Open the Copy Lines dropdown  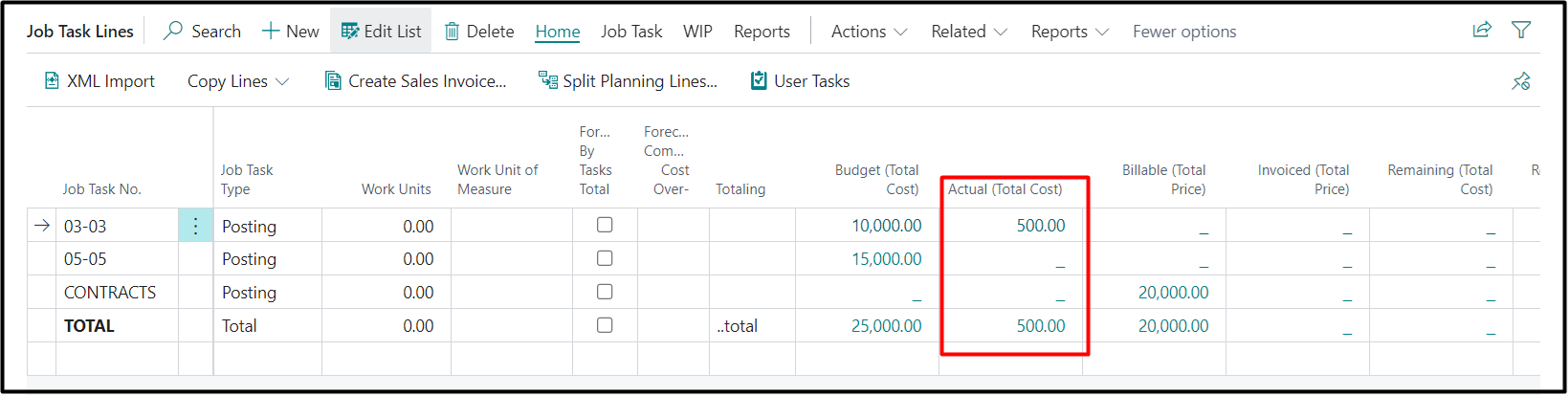point(237,81)
